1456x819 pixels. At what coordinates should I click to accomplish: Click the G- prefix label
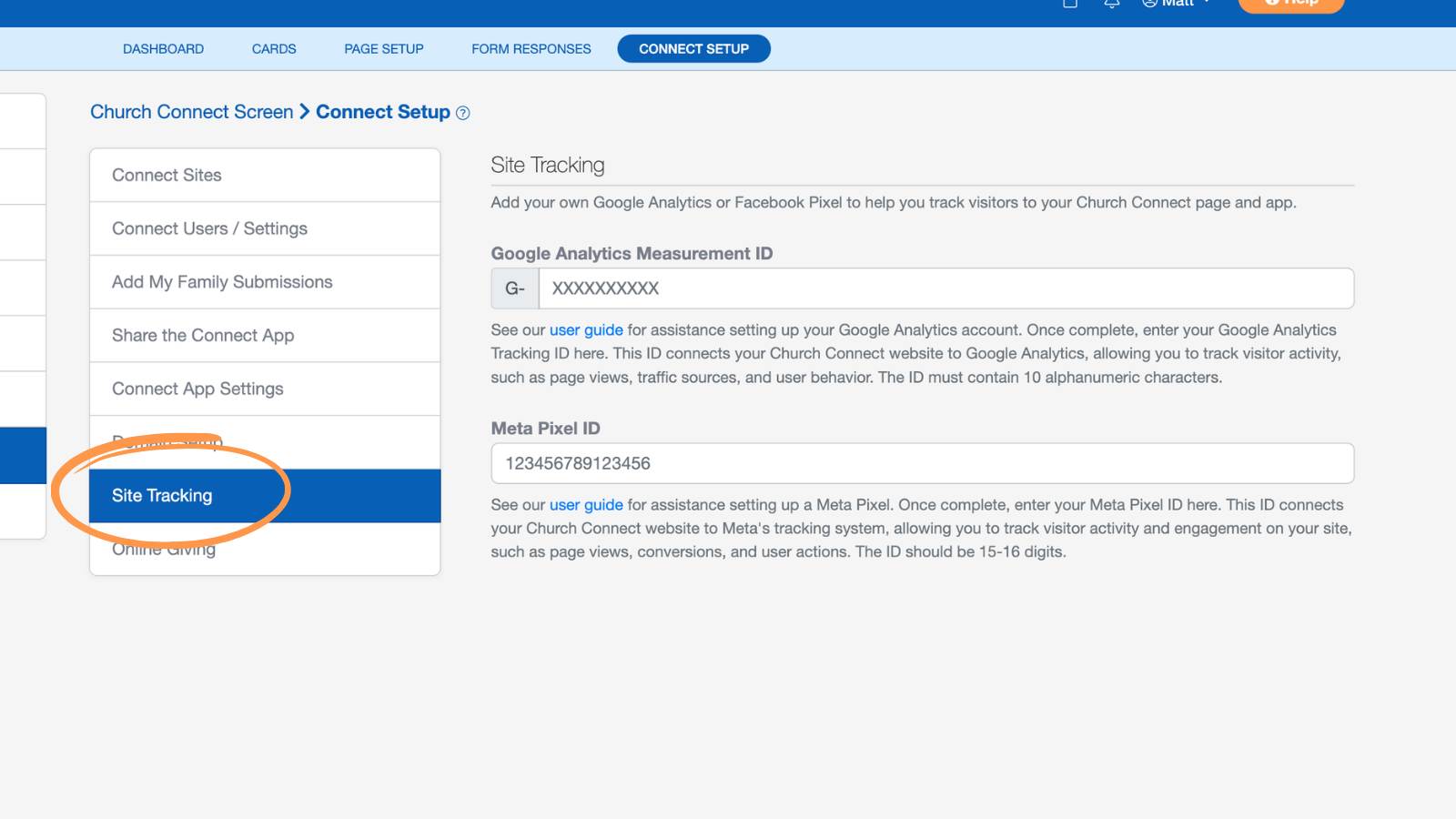pyautogui.click(x=515, y=288)
